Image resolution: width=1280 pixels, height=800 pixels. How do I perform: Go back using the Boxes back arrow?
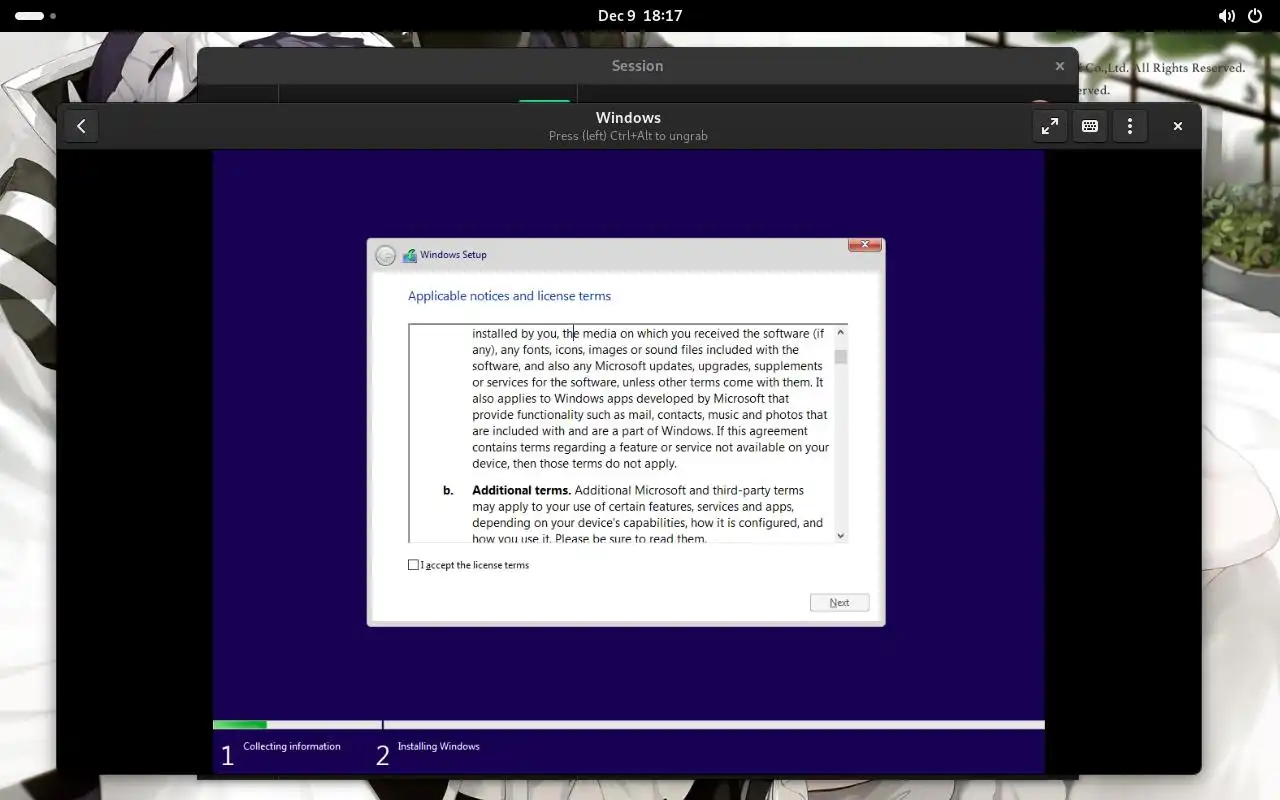81,126
